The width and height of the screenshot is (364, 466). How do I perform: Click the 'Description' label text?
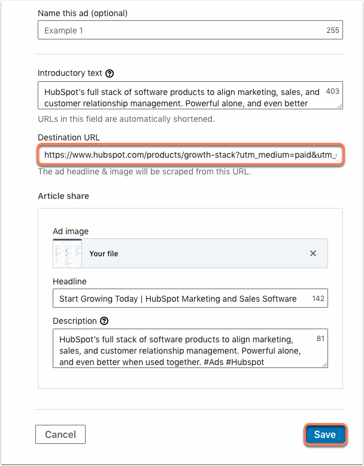[75, 321]
